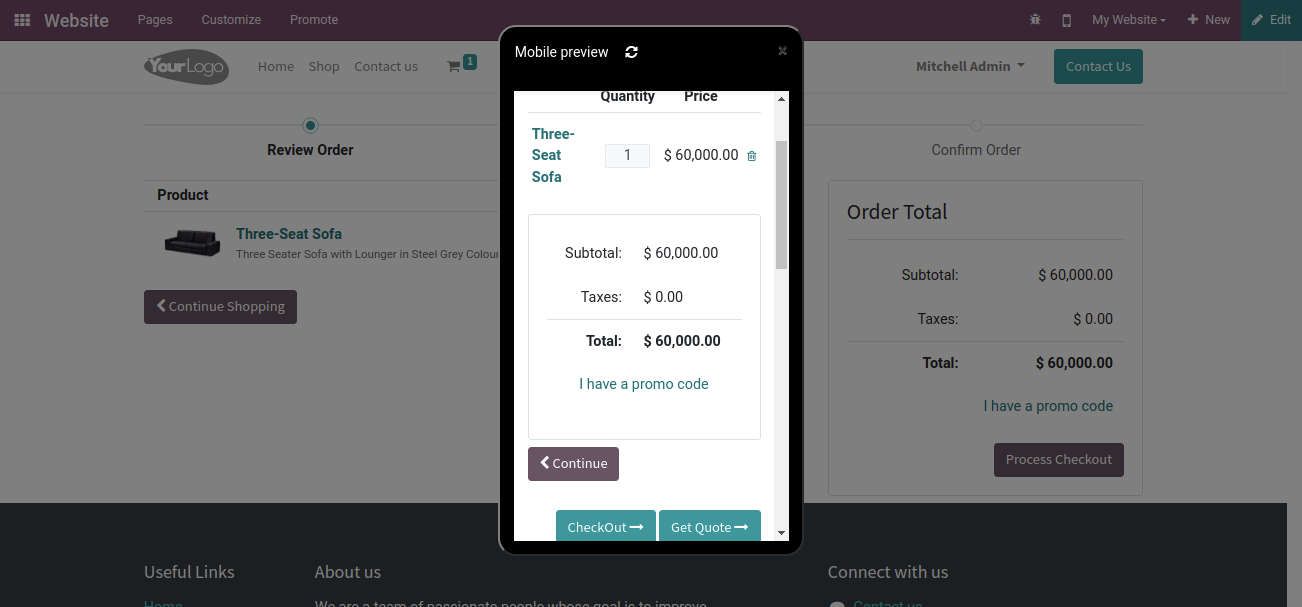Select the Review Order step marker
This screenshot has height=607, width=1302.
click(310, 125)
